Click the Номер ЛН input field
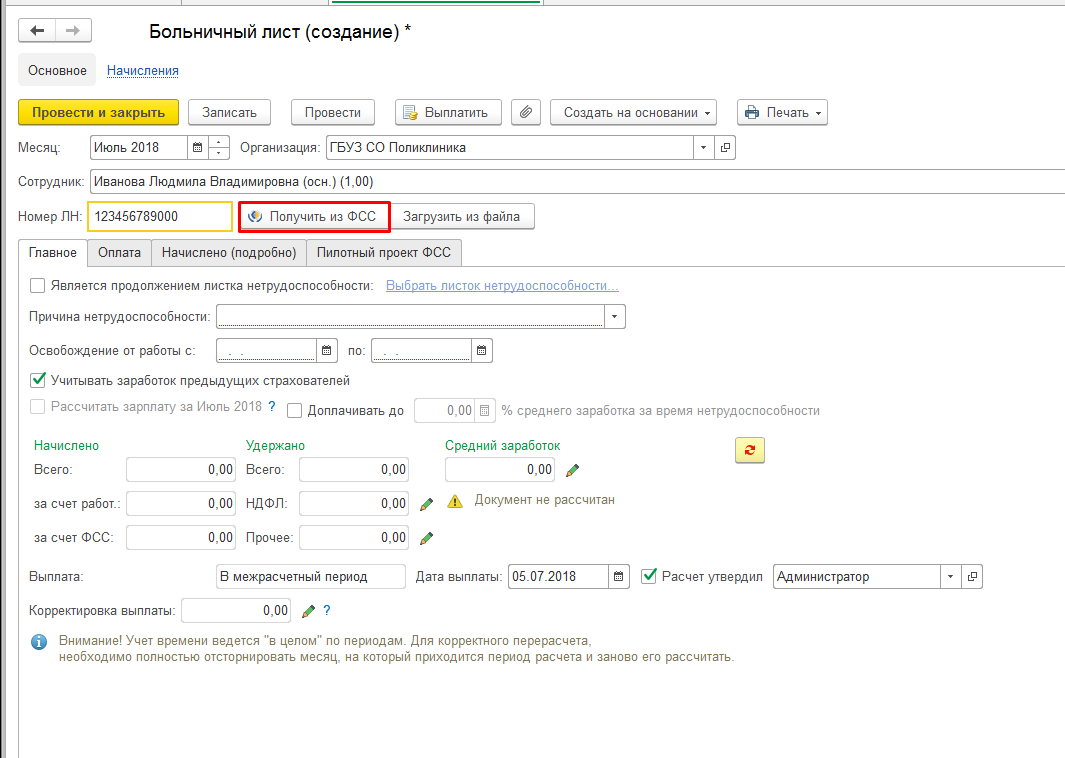 tap(160, 217)
